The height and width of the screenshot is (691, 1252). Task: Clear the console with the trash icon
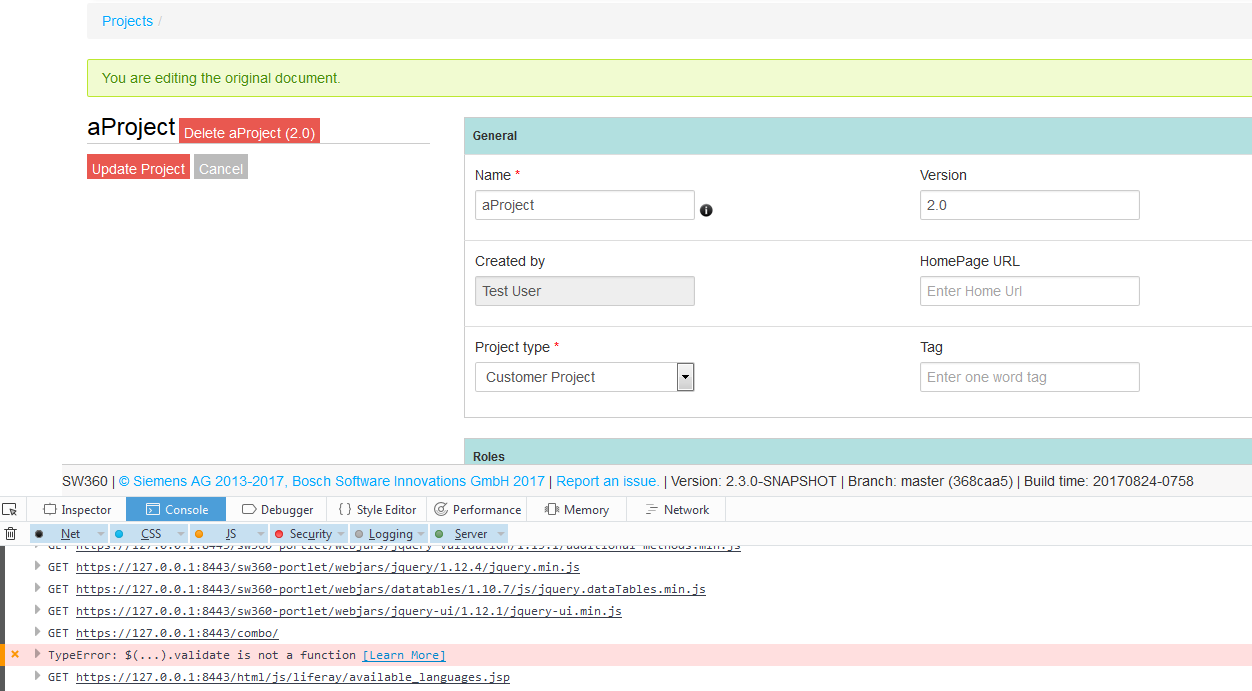click(x=10, y=534)
